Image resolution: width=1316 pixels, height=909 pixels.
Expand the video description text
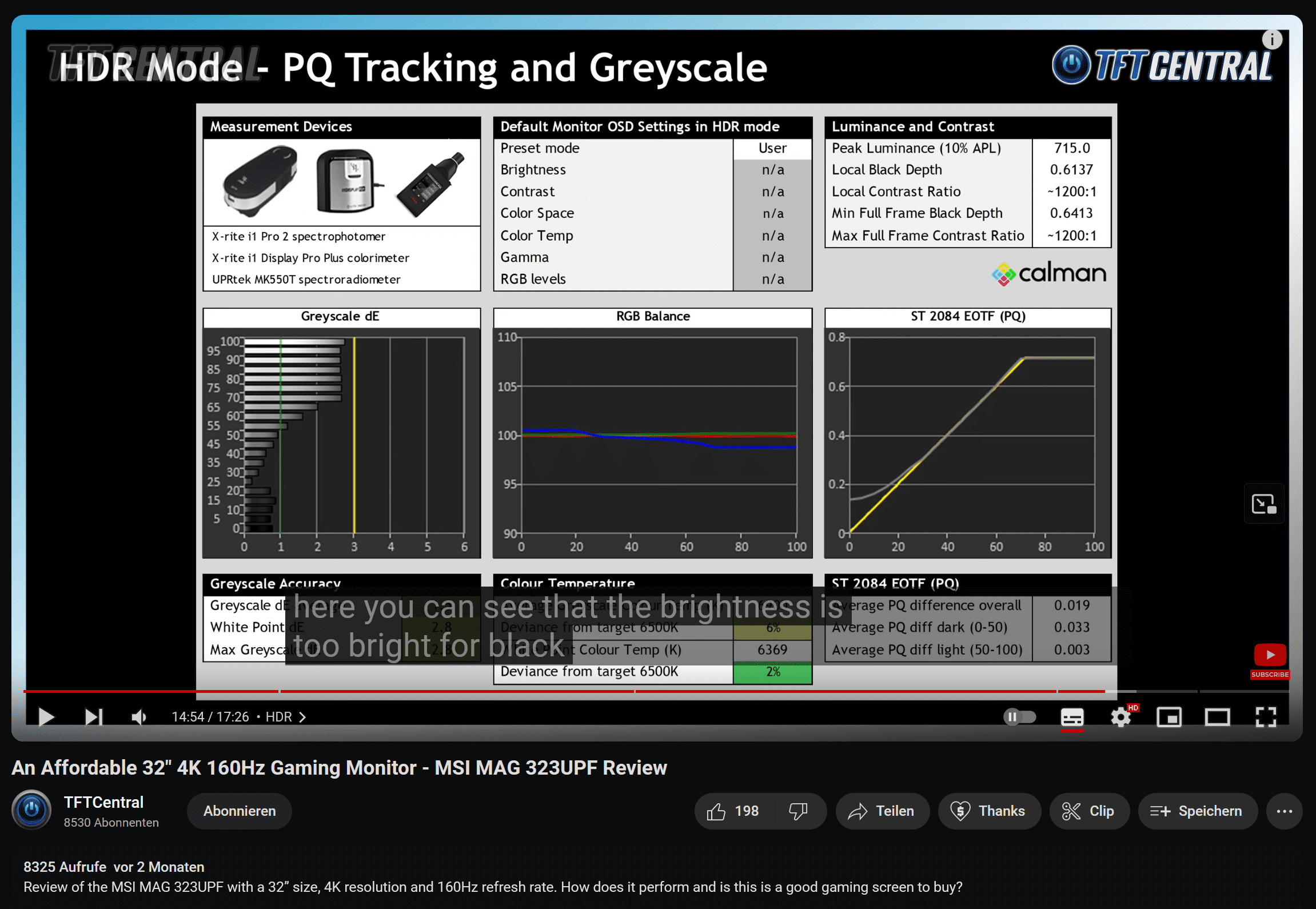tap(493, 887)
